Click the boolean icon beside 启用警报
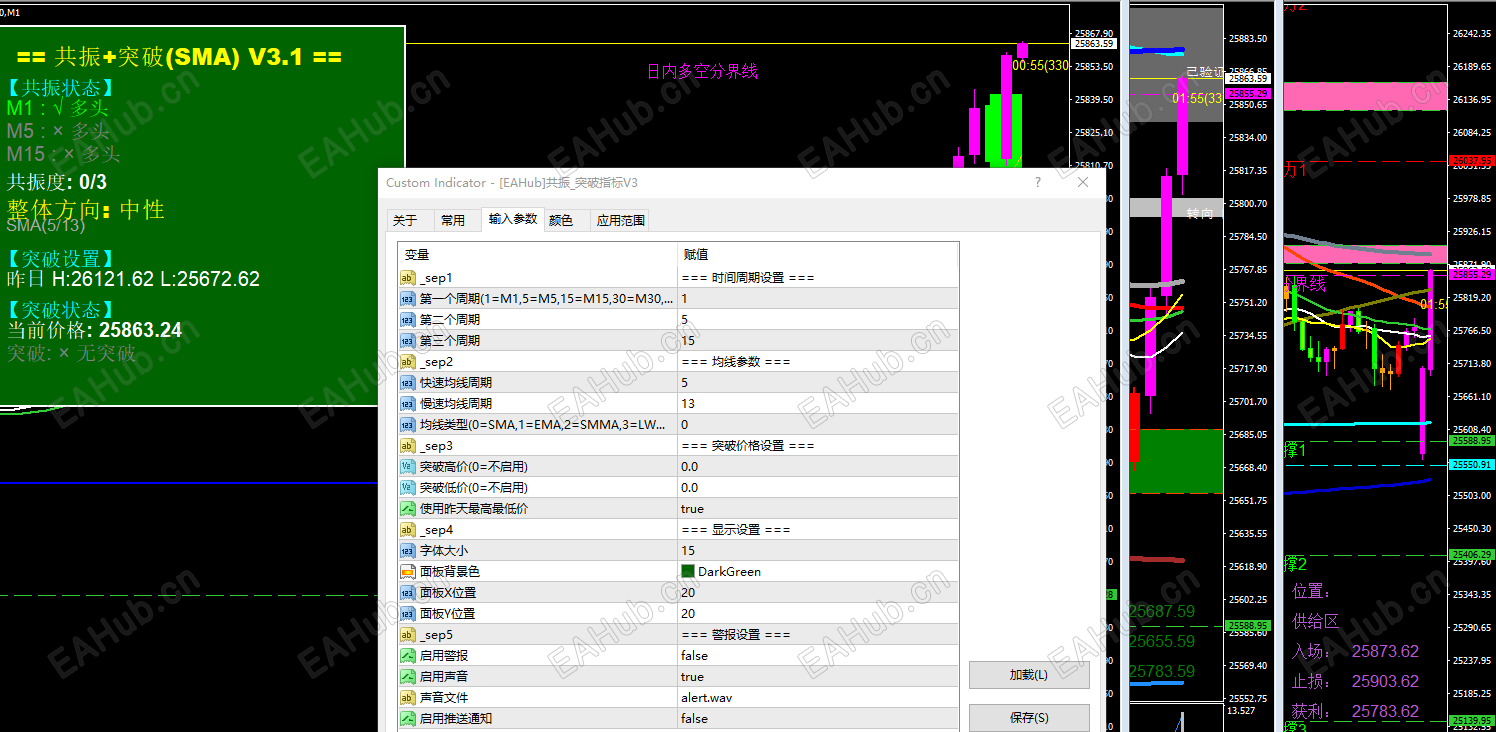Screen dimensions: 1496x732 pos(406,655)
